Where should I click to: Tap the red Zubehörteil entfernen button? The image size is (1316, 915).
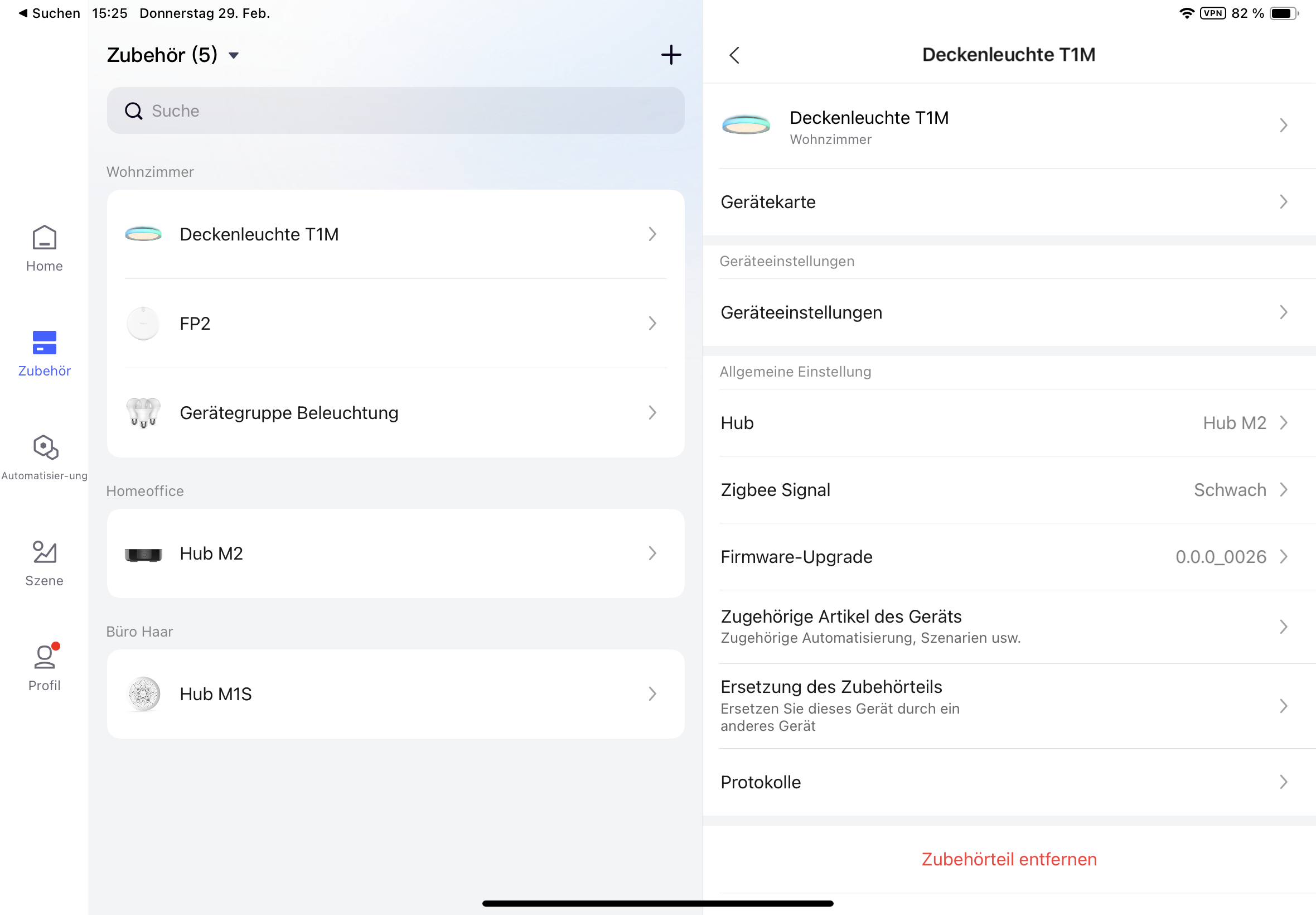click(x=1008, y=859)
